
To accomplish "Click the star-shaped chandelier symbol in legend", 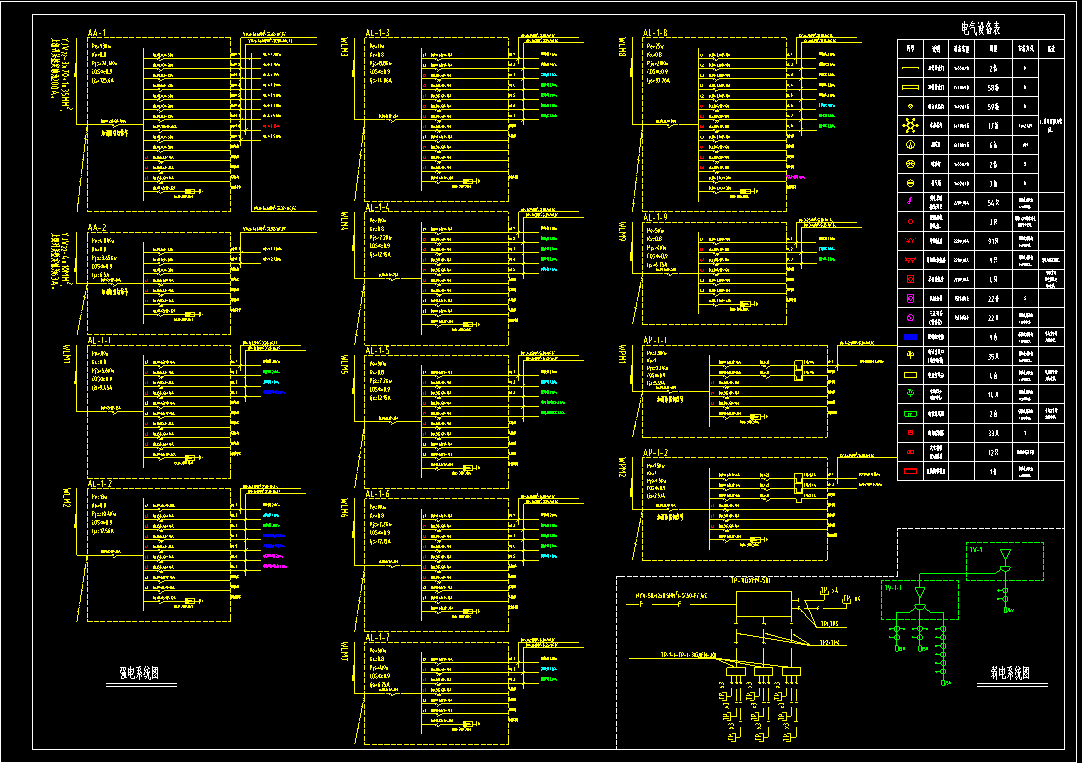I will tap(911, 125).
